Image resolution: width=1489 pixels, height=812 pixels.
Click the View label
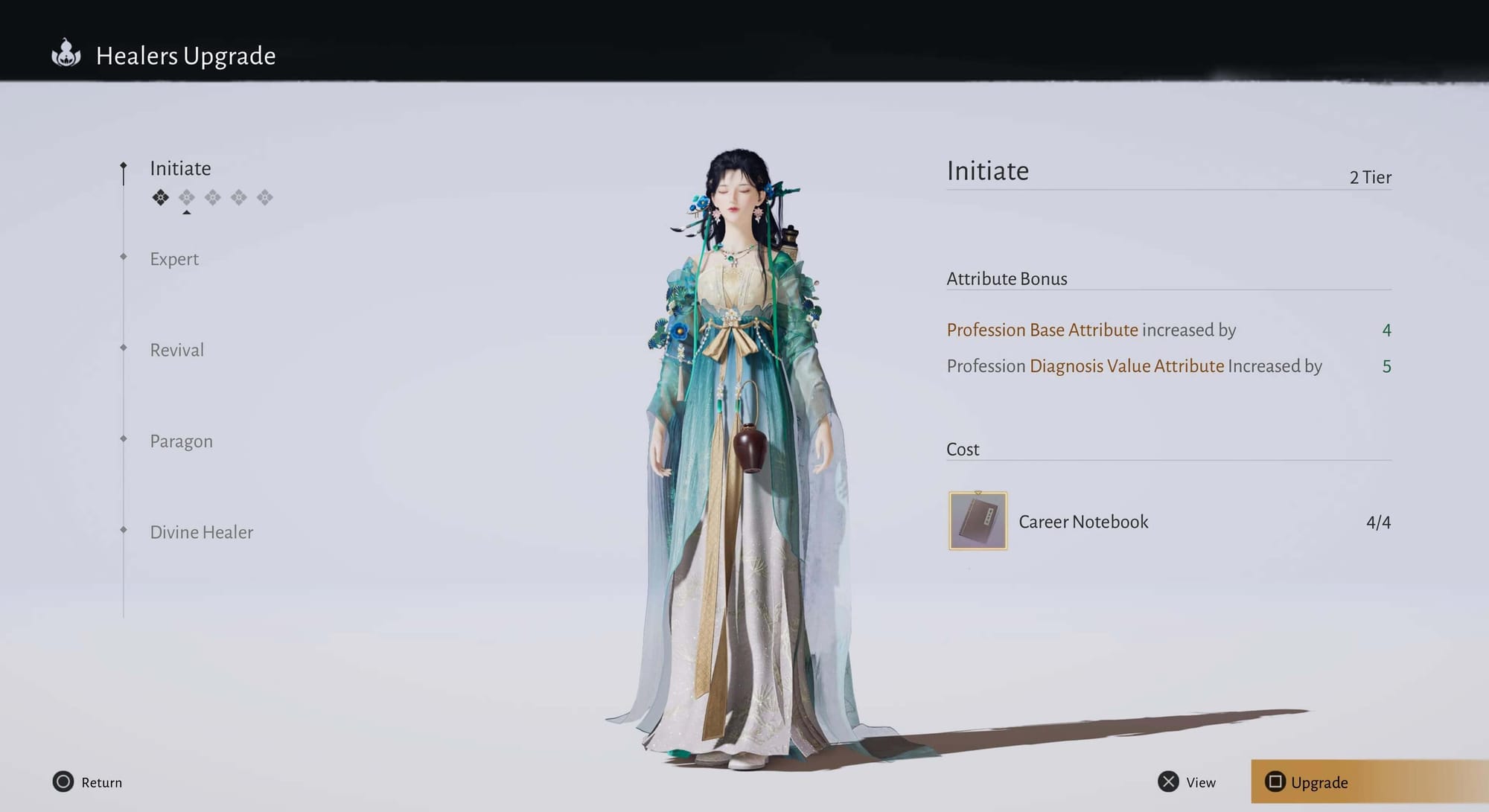(1200, 782)
